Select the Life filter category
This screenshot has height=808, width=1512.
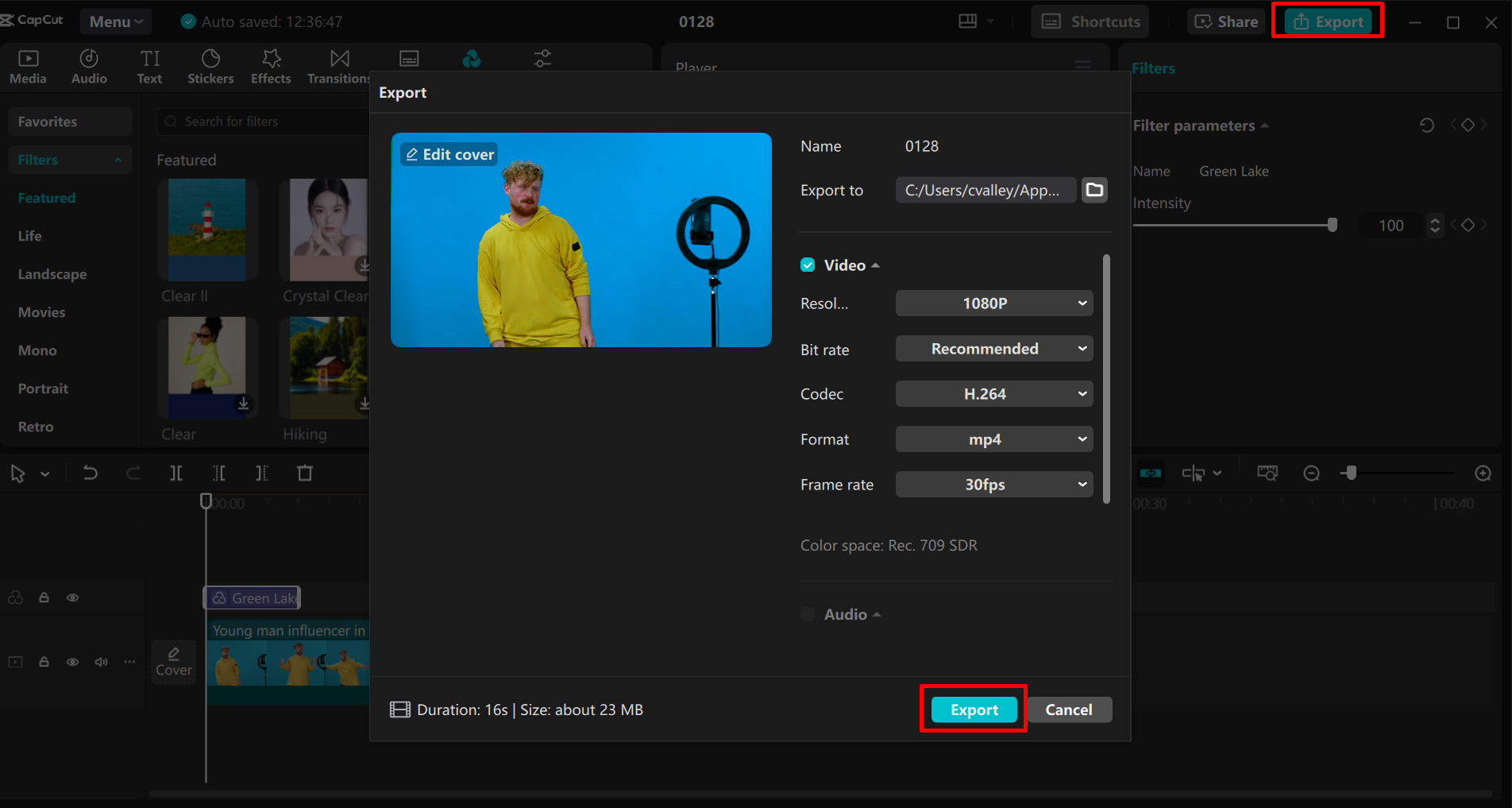(30, 236)
